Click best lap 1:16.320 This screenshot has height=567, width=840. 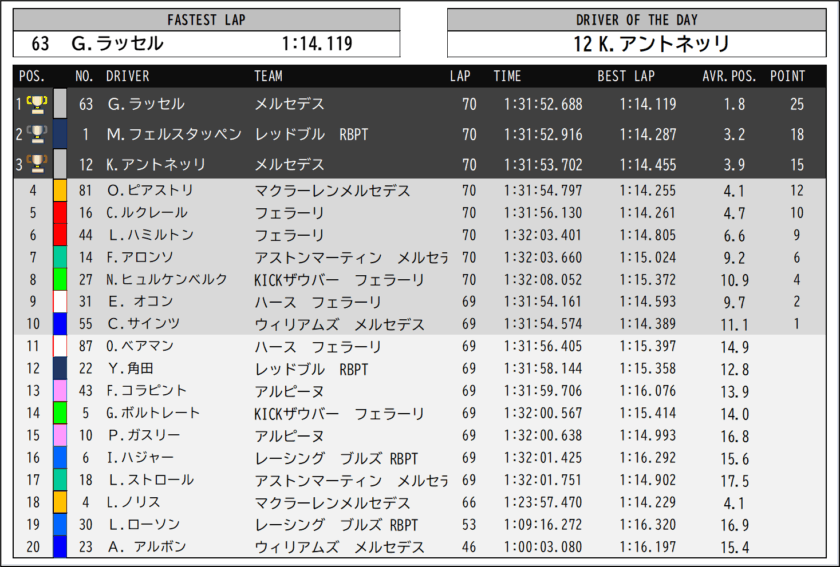(648, 524)
